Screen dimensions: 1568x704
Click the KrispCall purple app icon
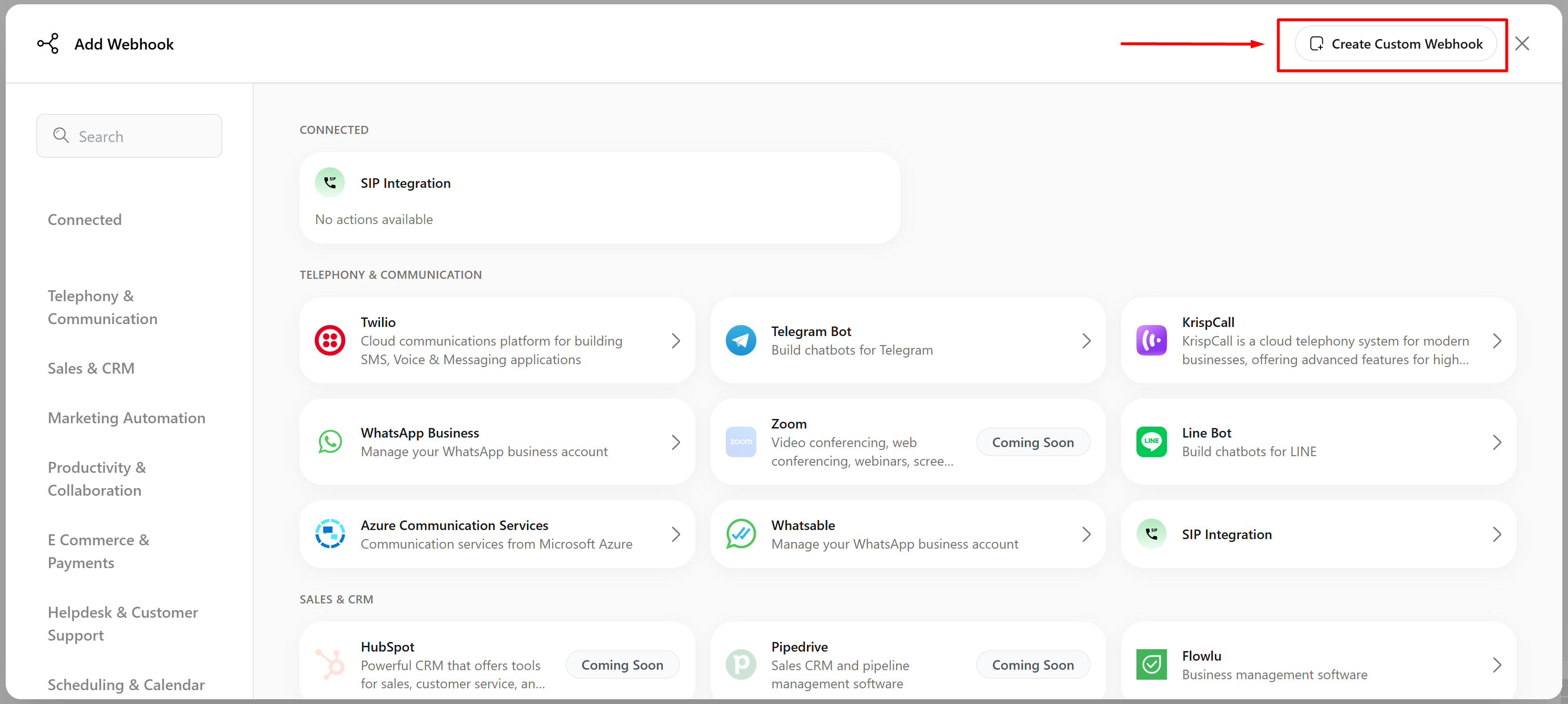tap(1151, 340)
